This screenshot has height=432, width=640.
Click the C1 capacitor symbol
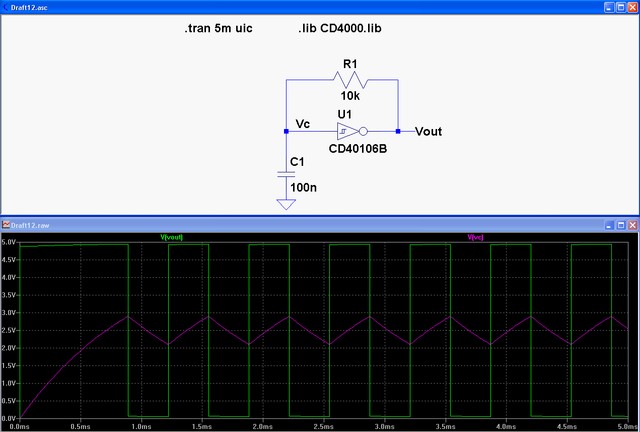(286, 174)
